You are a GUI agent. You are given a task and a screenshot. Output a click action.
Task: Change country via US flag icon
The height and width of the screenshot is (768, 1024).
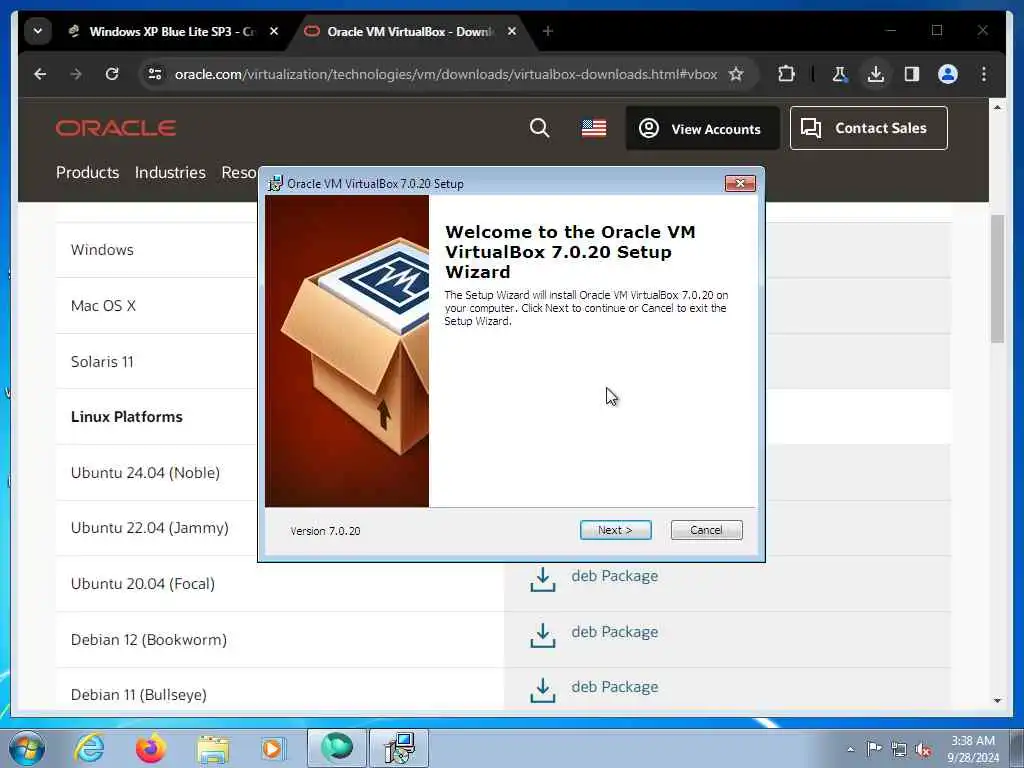[594, 128]
